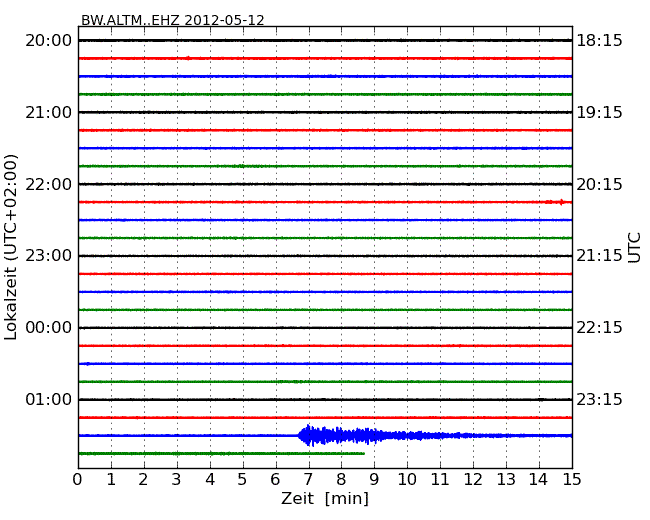
Task: Click the x-axis tick label 1
Action: (x=111, y=479)
